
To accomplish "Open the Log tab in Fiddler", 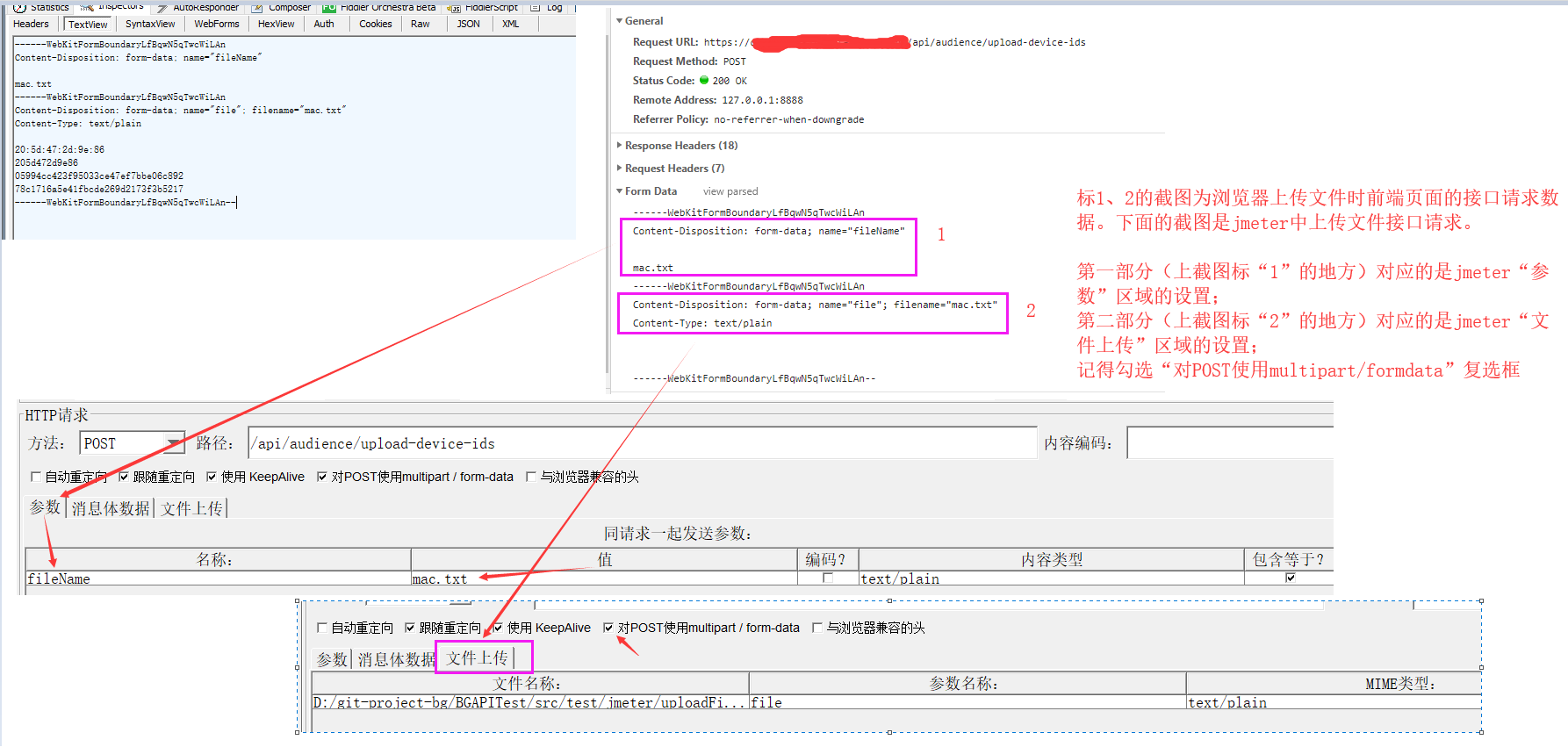I will coord(547,7).
